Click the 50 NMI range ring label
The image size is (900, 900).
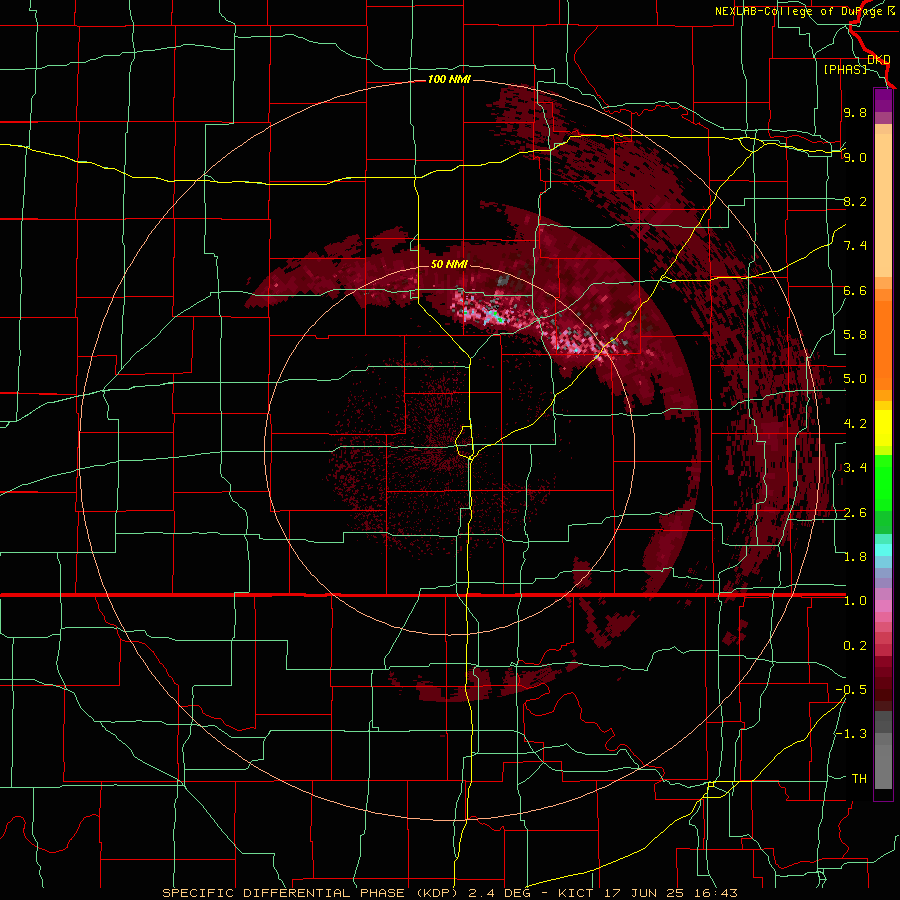click(x=449, y=265)
